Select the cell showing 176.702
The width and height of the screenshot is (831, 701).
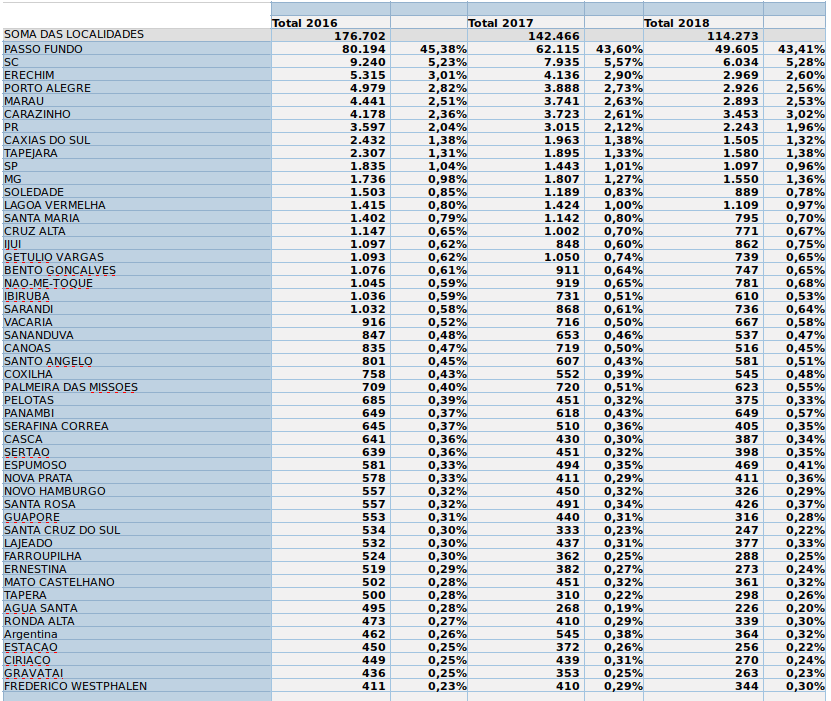pyautogui.click(x=332, y=36)
